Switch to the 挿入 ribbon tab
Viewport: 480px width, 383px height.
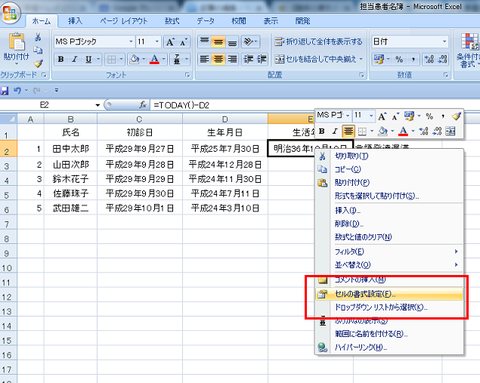[x=75, y=21]
